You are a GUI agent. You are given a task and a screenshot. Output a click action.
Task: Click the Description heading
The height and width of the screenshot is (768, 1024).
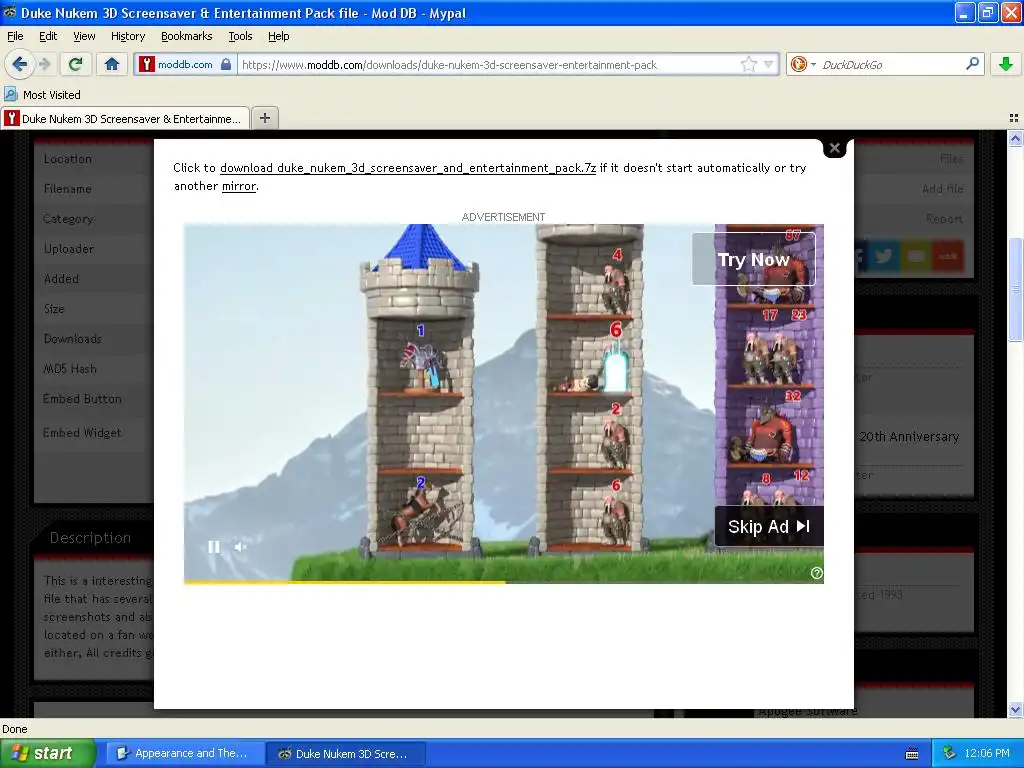click(x=90, y=537)
